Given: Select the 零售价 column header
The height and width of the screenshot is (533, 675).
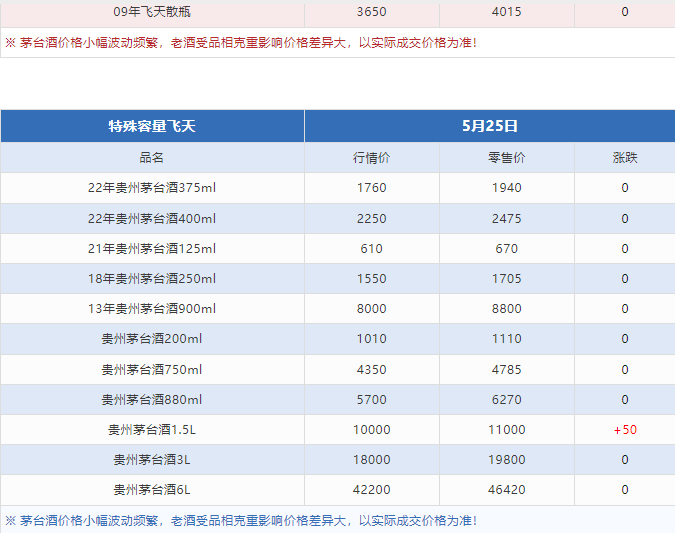Looking at the screenshot, I should point(507,158).
